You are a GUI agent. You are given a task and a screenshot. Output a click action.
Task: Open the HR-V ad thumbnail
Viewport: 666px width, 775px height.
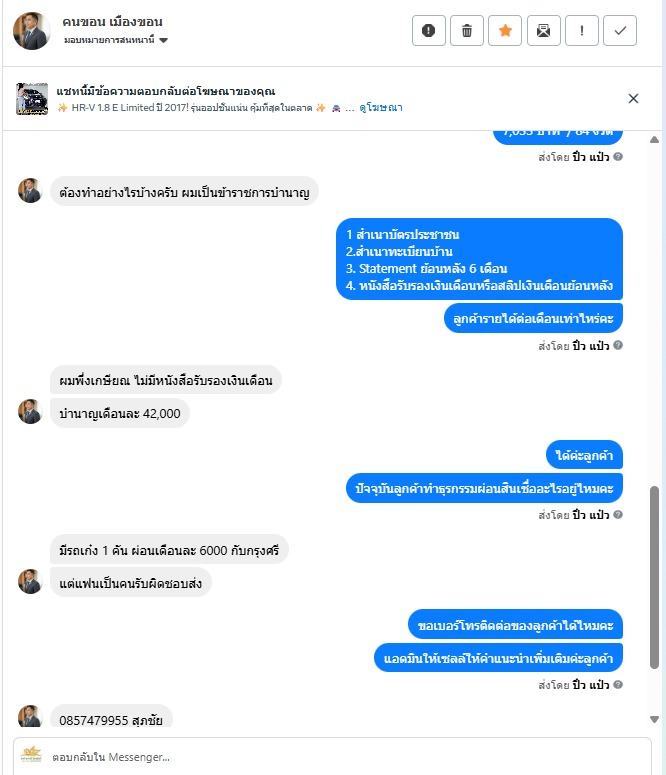click(x=32, y=99)
